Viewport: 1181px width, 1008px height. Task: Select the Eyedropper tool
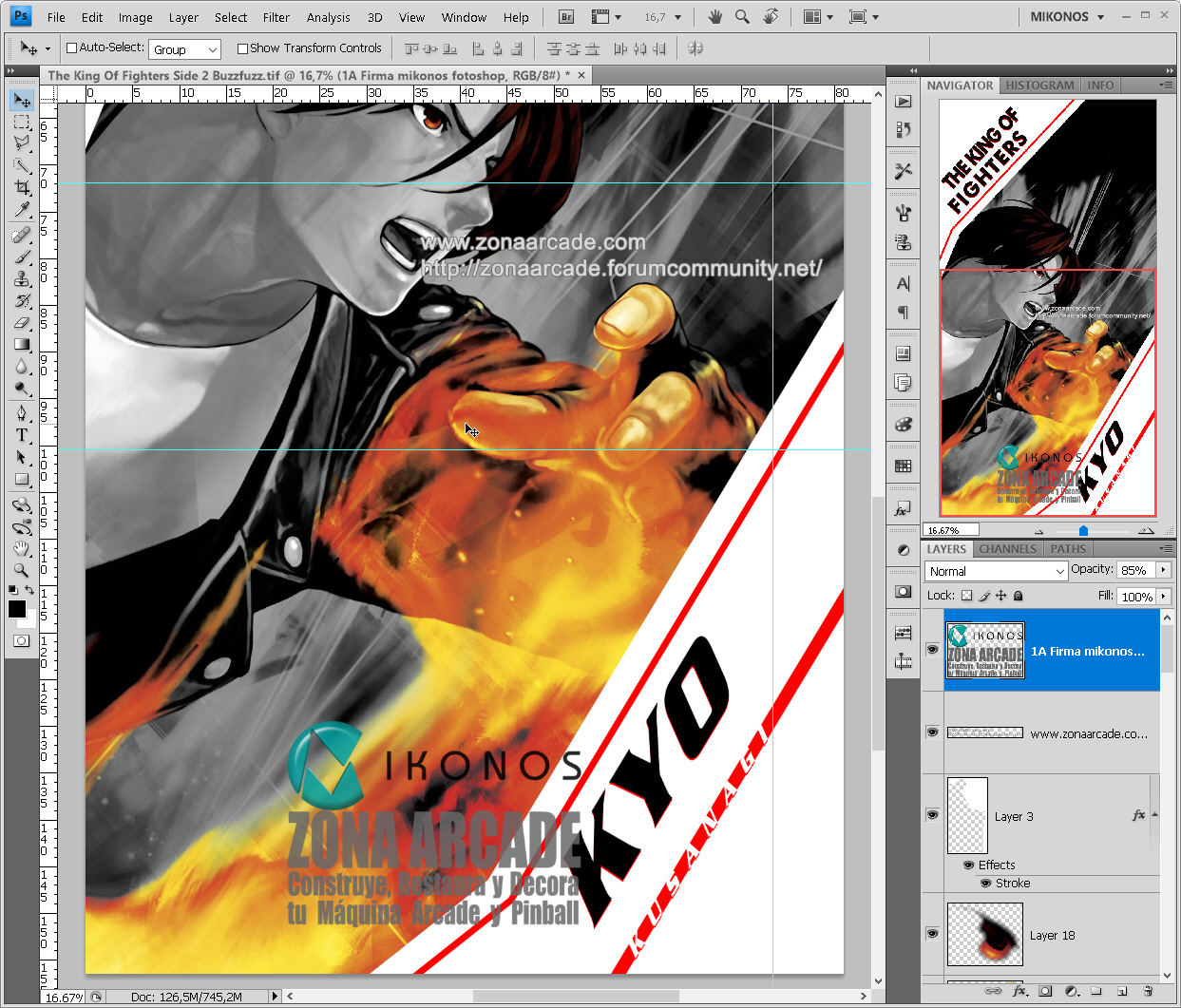click(x=22, y=210)
